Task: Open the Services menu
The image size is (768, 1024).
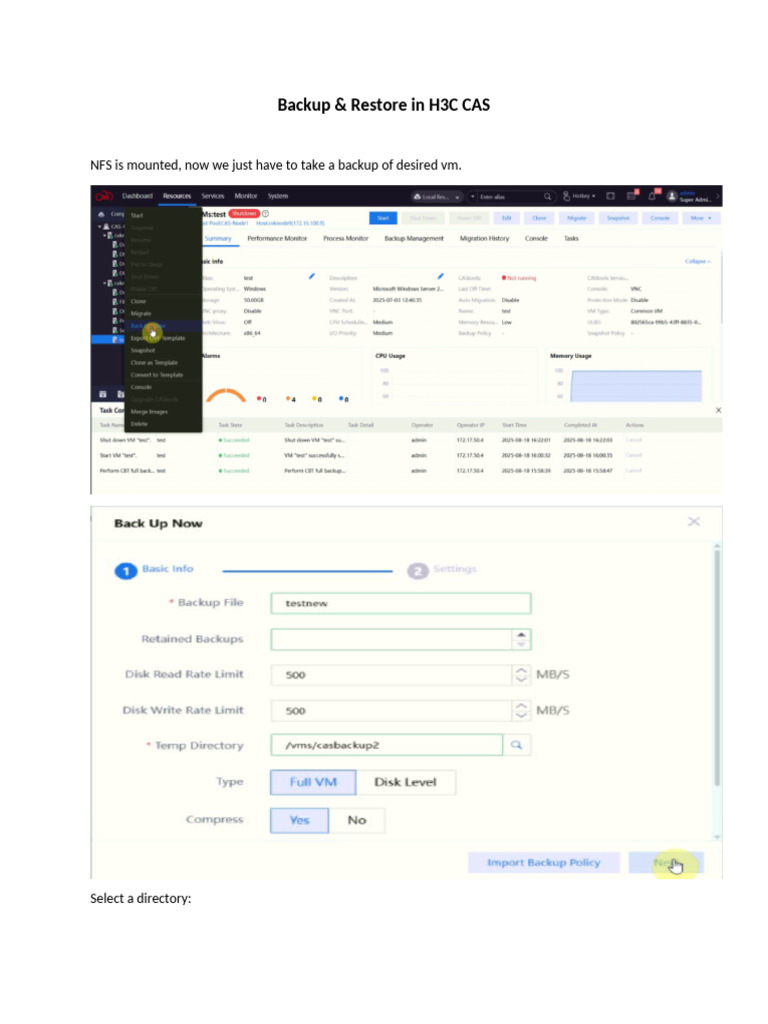Action: pyautogui.click(x=213, y=196)
